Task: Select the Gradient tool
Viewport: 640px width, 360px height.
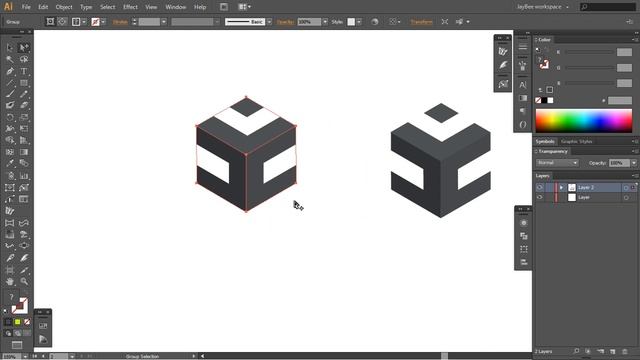Action: tap(24, 152)
